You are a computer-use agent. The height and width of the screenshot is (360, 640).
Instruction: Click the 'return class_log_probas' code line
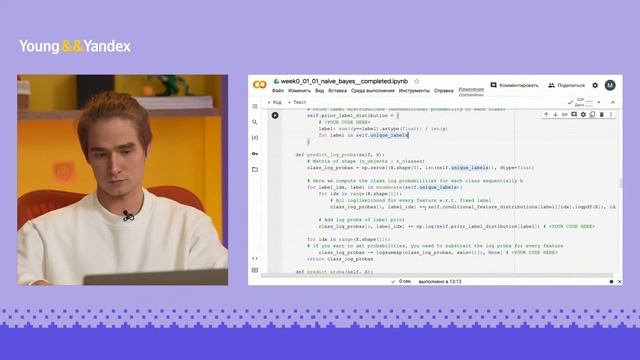click(x=340, y=259)
